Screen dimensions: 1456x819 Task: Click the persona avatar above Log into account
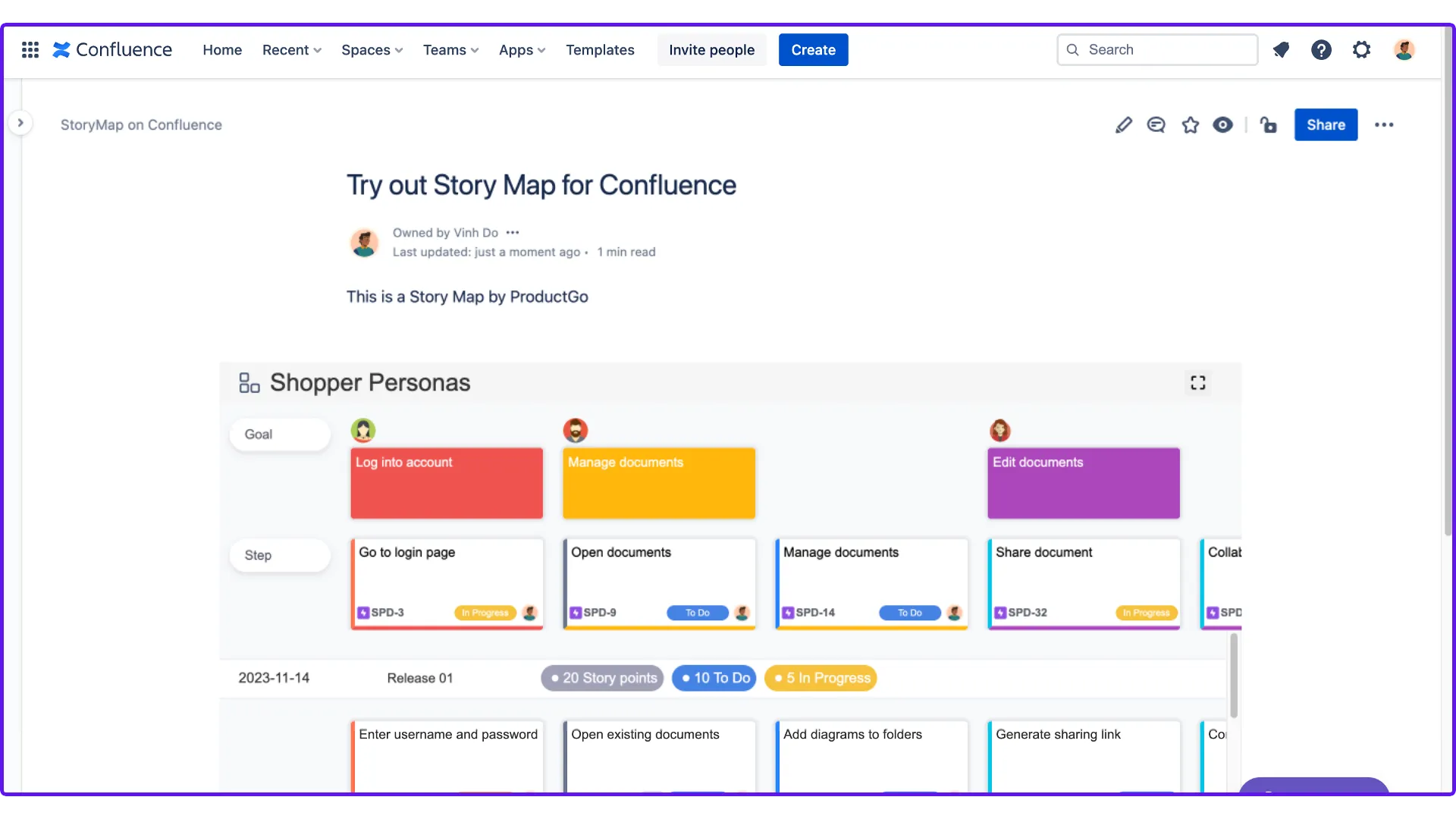[363, 431]
